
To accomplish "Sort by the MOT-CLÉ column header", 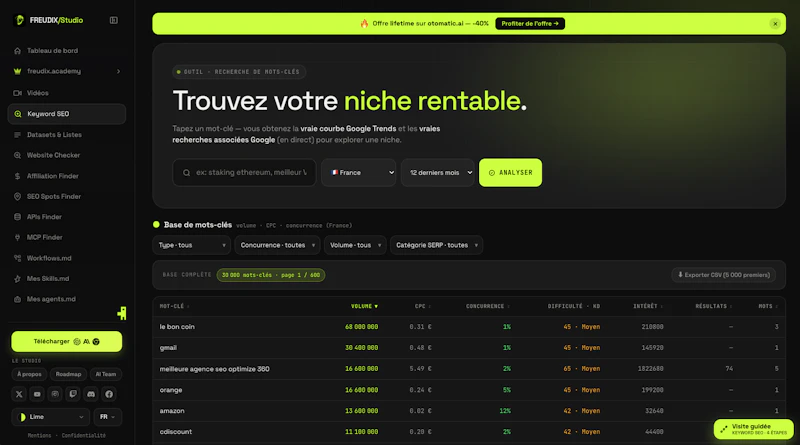I will [x=174, y=306].
